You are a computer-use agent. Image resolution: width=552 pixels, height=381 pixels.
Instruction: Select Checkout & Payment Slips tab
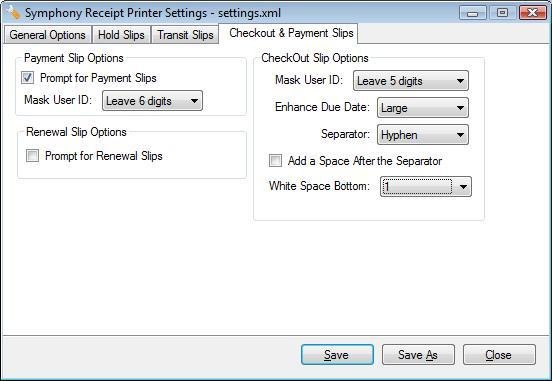(291, 33)
